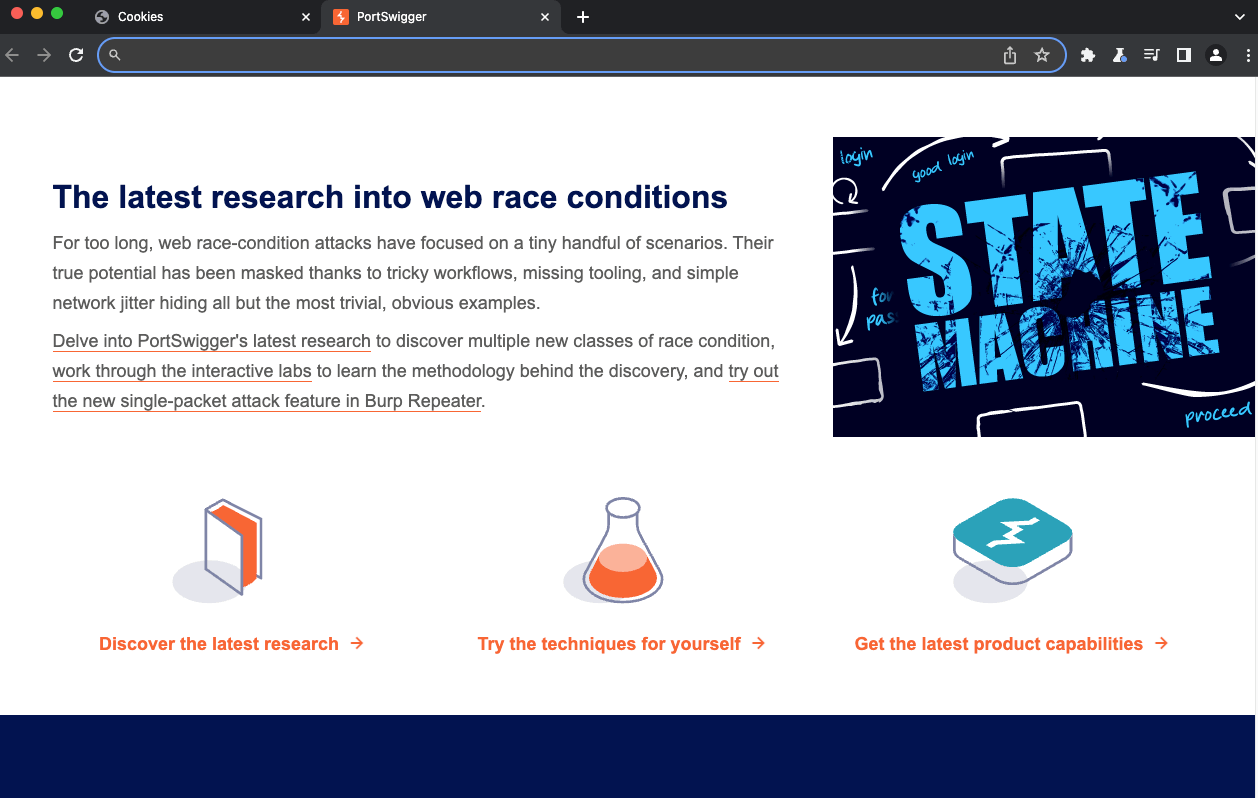1258x798 pixels.
Task: Click the heading about web race conditions
Action: tap(390, 197)
